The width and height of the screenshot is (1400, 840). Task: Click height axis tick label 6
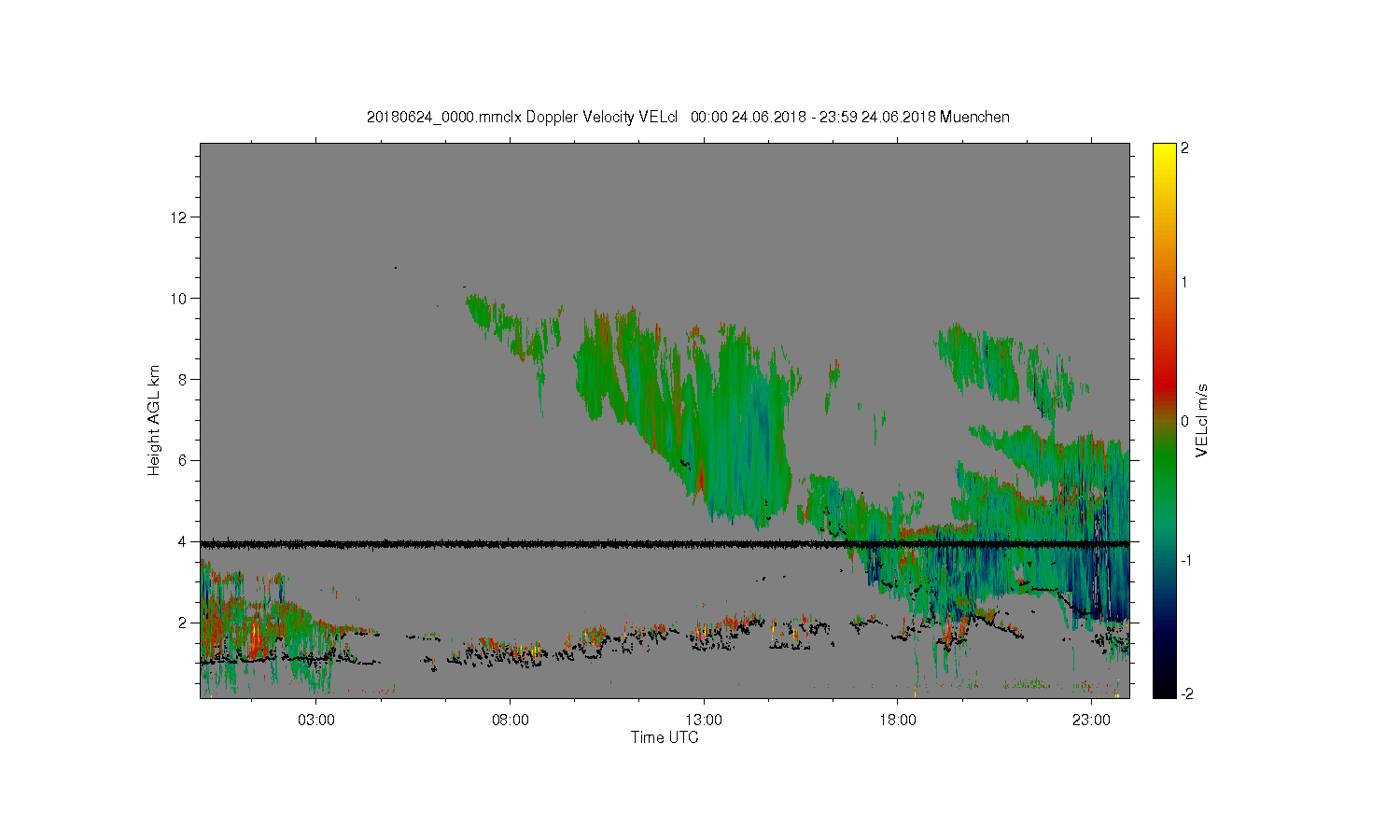[x=182, y=460]
